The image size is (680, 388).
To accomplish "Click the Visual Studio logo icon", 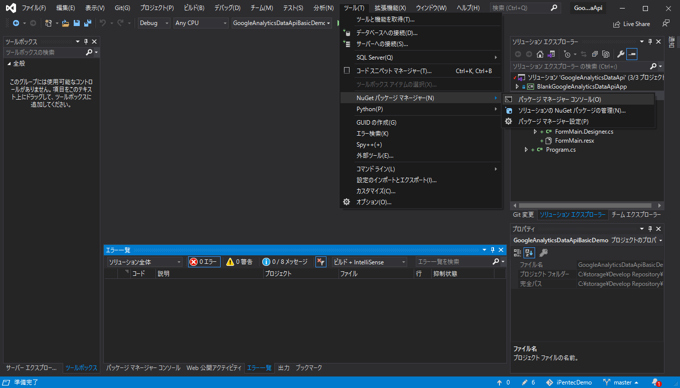I will click(11, 8).
